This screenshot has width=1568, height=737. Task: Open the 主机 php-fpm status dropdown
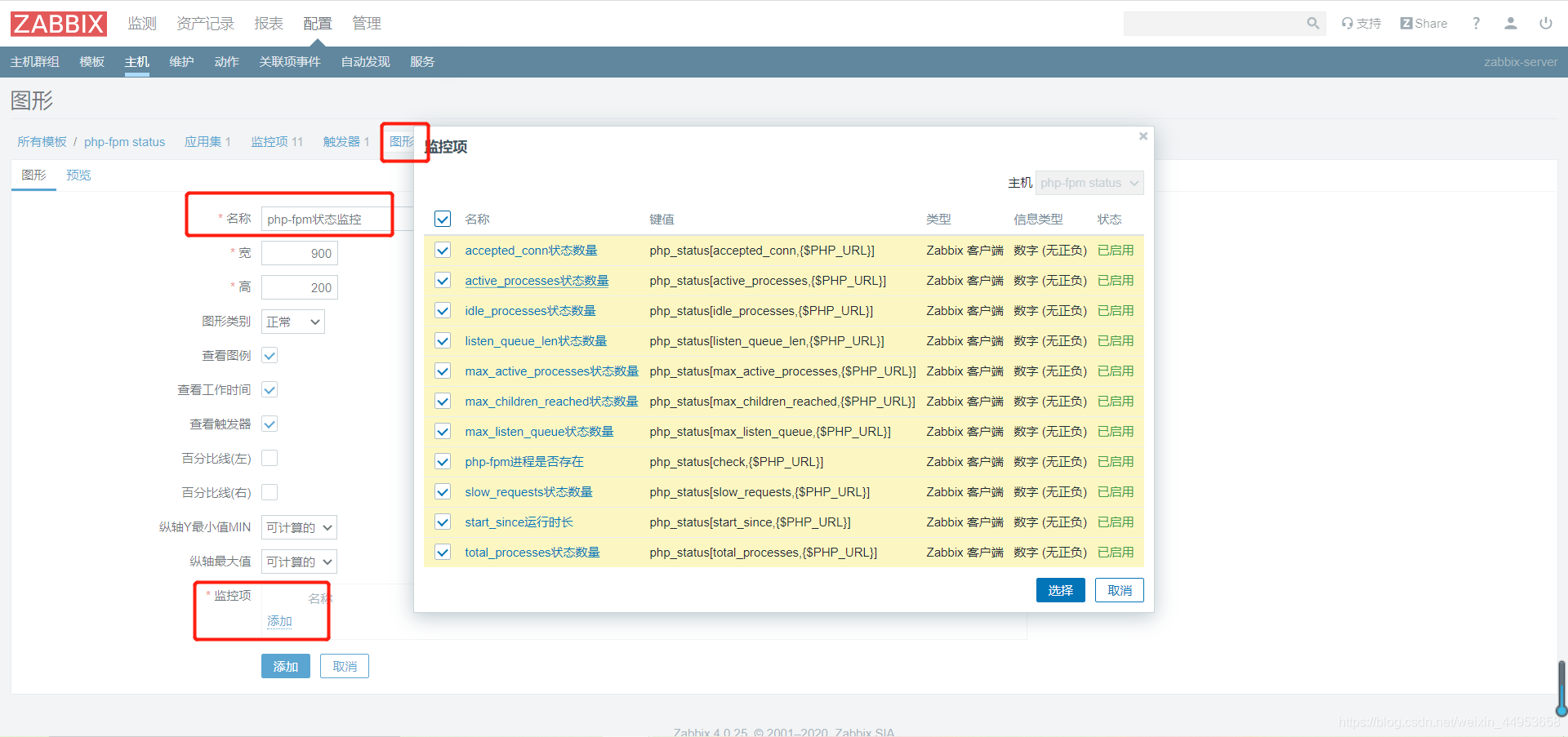pos(1089,183)
